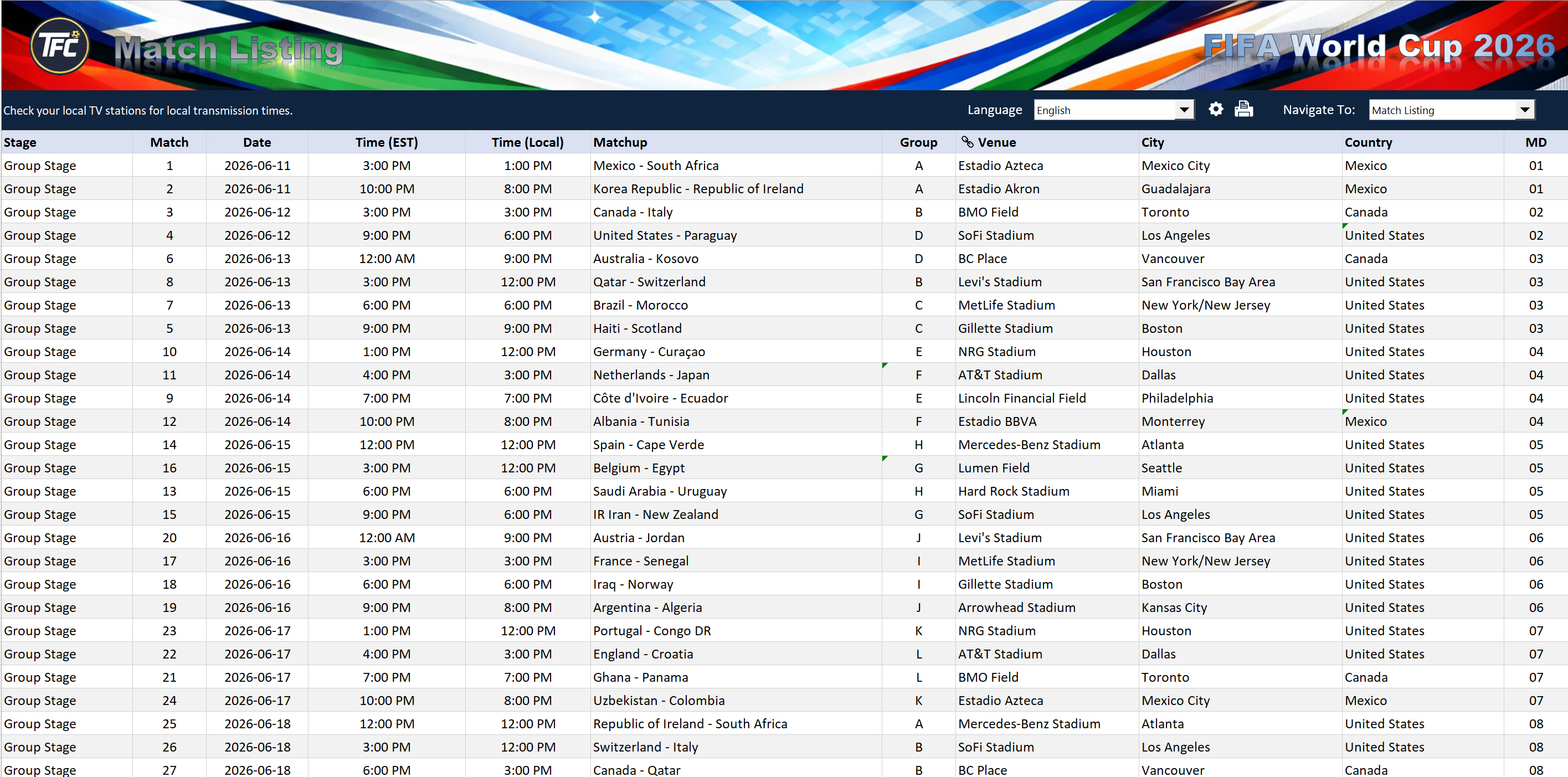
Task: Open the settings gear icon
Action: [1216, 110]
